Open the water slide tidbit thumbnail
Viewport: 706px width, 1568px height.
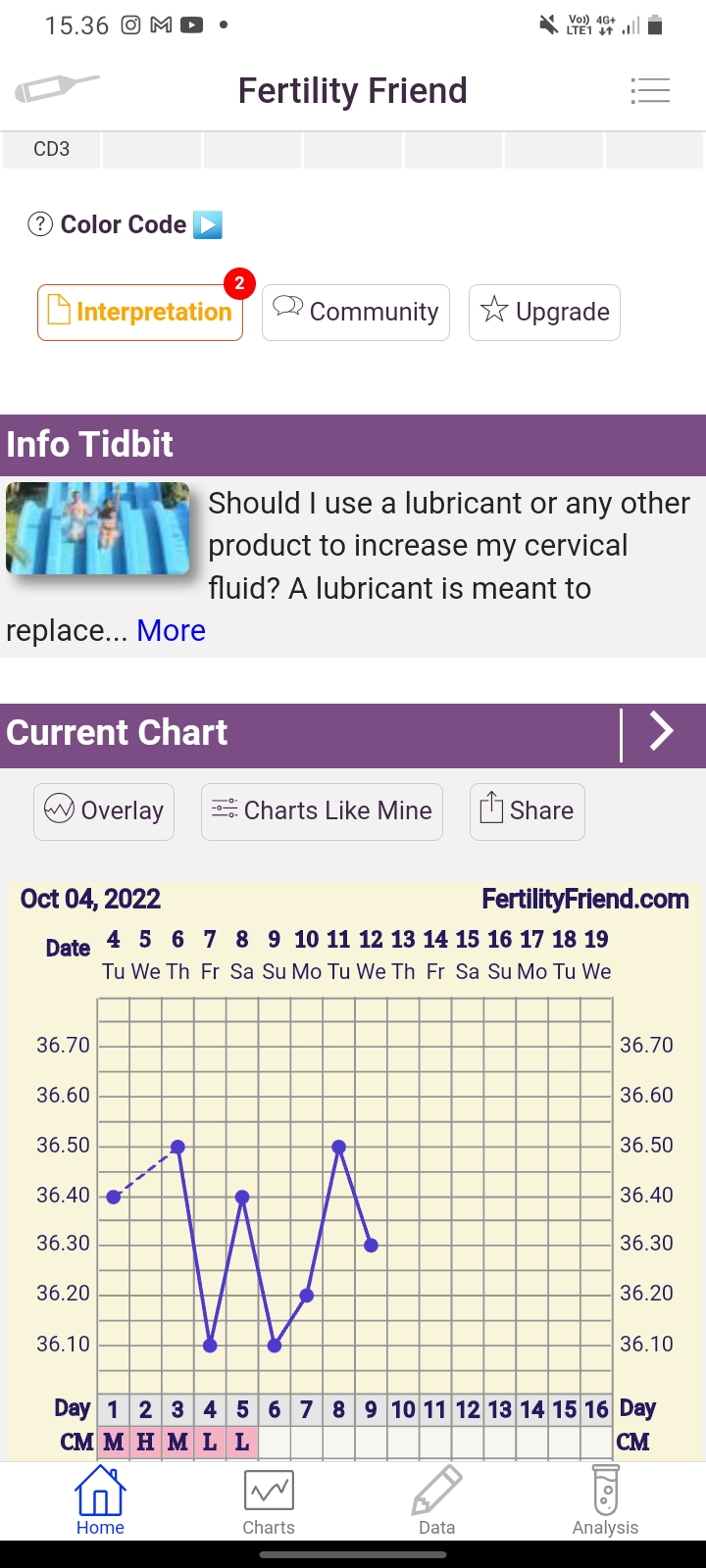[x=98, y=528]
